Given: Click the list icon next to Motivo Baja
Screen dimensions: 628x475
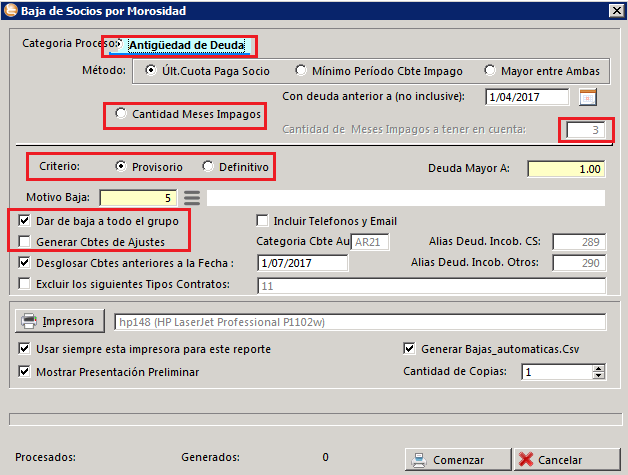Looking at the screenshot, I should coord(191,197).
